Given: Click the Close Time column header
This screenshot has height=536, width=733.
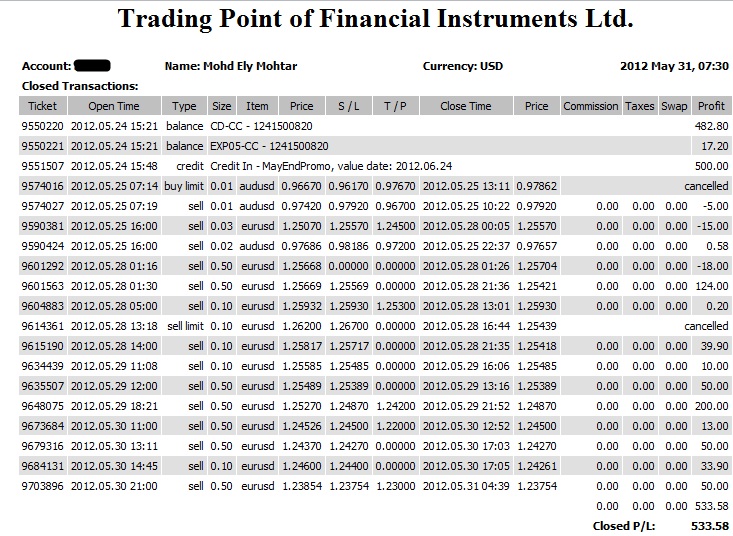Looking at the screenshot, I should click(x=466, y=106).
